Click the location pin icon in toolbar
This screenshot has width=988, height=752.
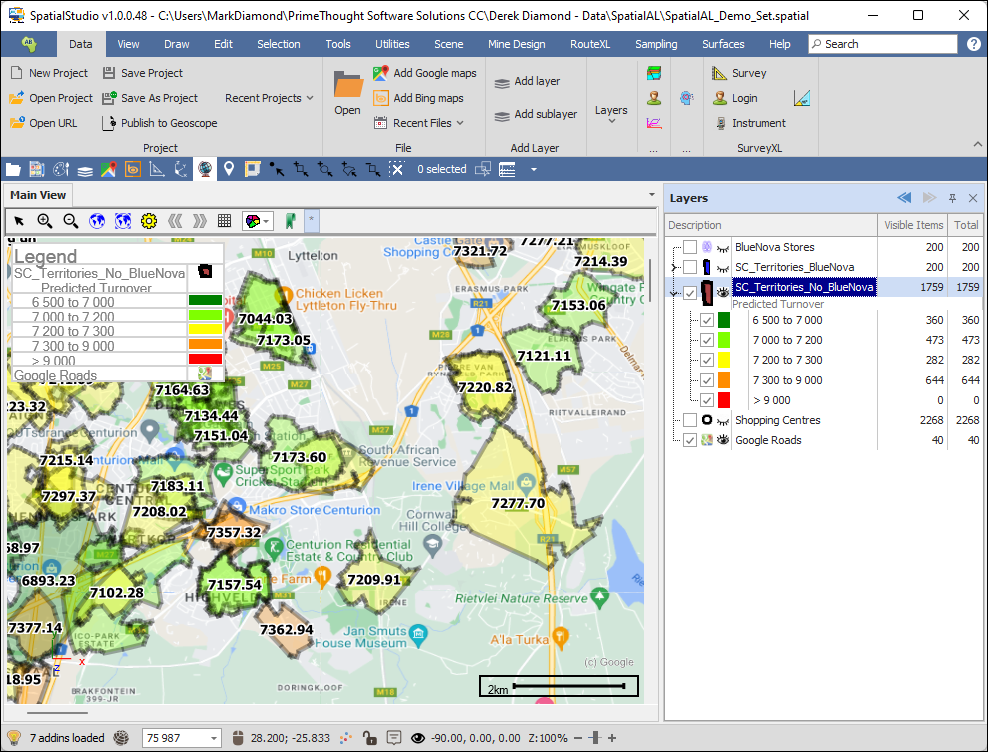228,169
